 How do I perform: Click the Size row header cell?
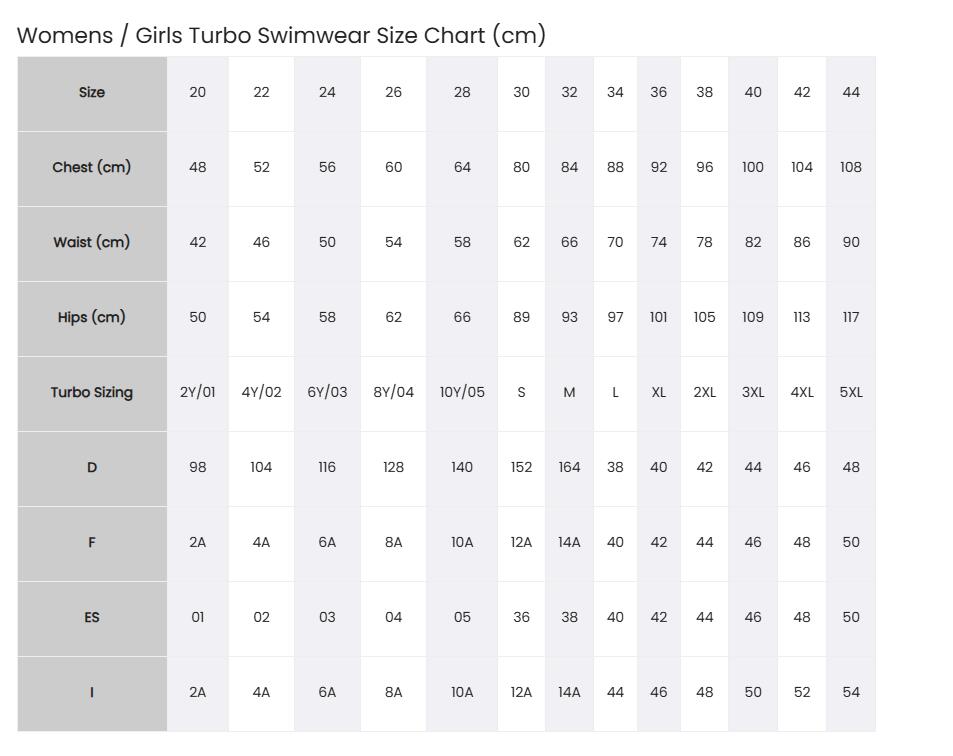(x=92, y=94)
